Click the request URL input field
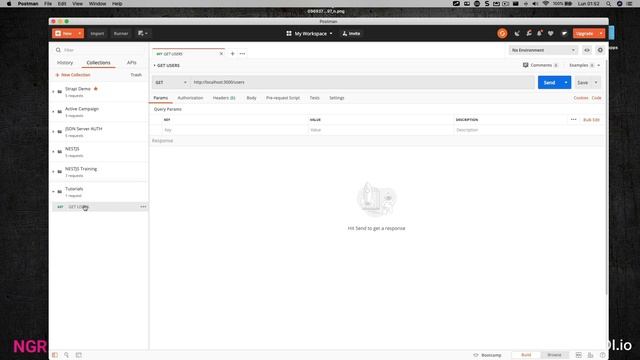This screenshot has height=360, width=640. (x=362, y=82)
